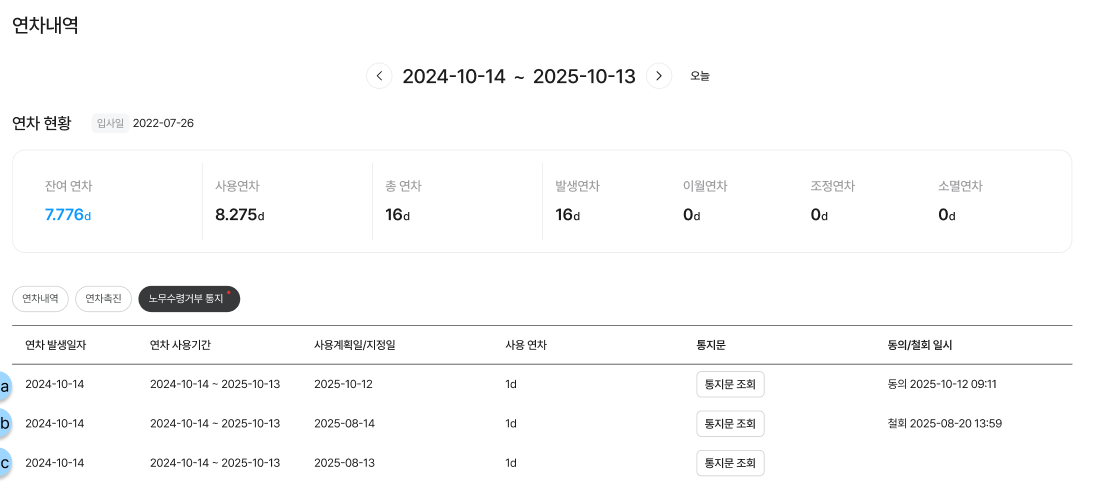Click the 입사일 badge
1094x488 pixels.
[x=109, y=123]
